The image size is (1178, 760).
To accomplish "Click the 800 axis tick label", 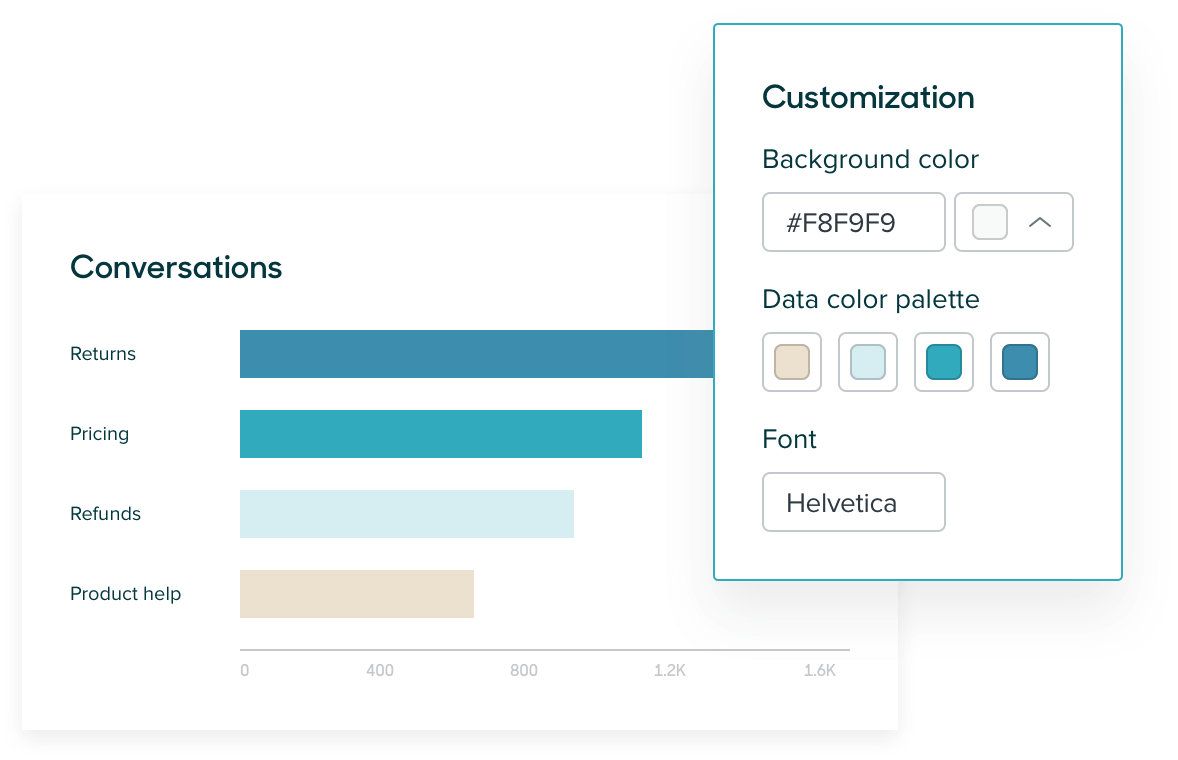I will coord(524,670).
